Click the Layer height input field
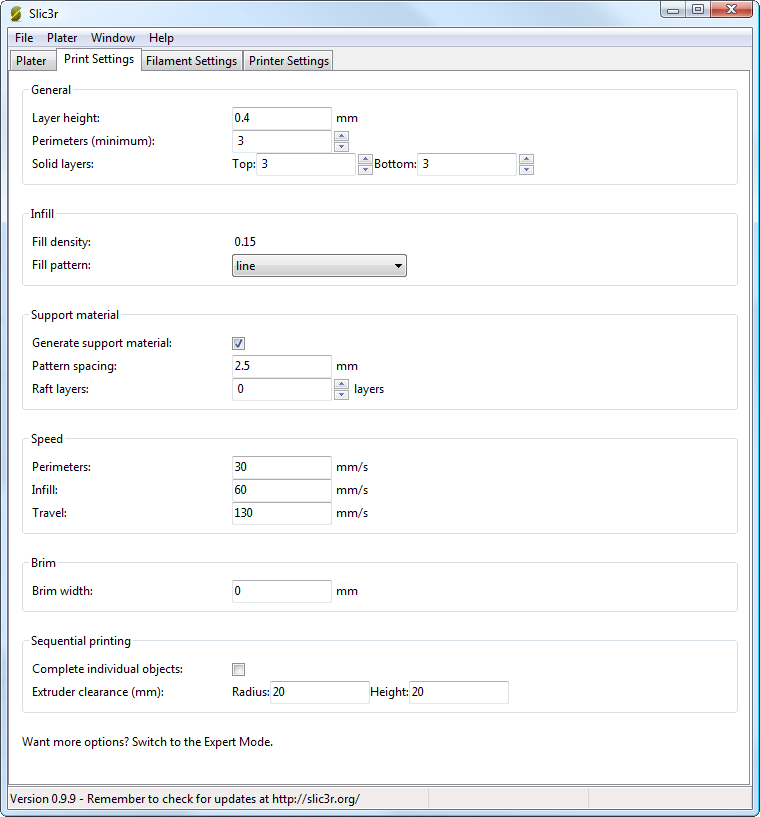The height and width of the screenshot is (817, 760). pyautogui.click(x=282, y=118)
